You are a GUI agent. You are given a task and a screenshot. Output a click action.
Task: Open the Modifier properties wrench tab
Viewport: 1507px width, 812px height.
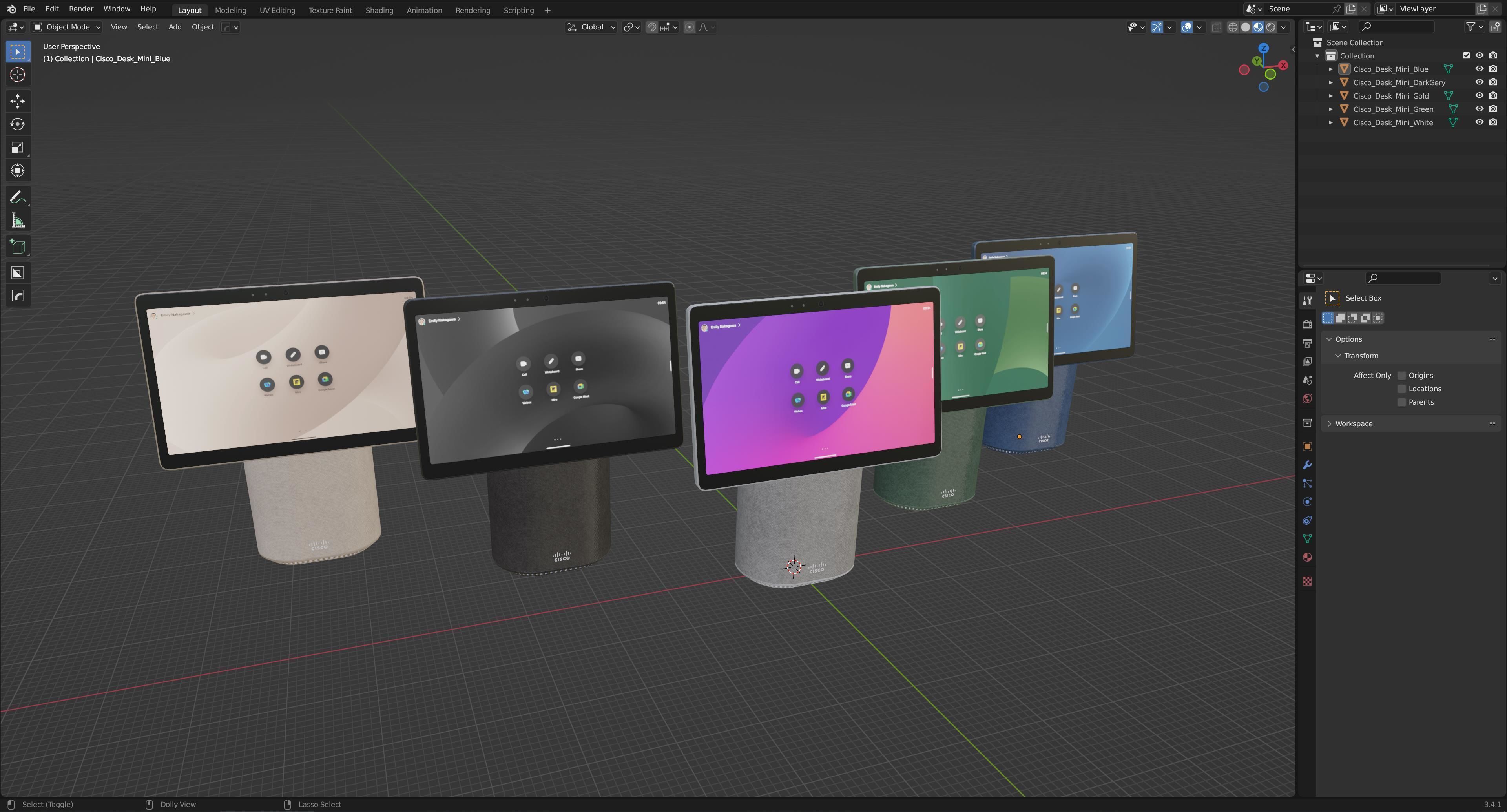(1307, 465)
